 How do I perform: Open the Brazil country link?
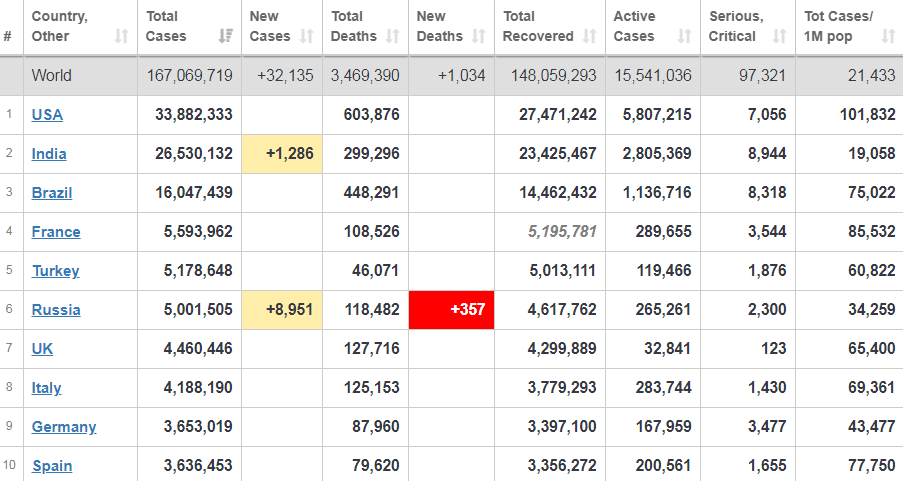coord(52,192)
